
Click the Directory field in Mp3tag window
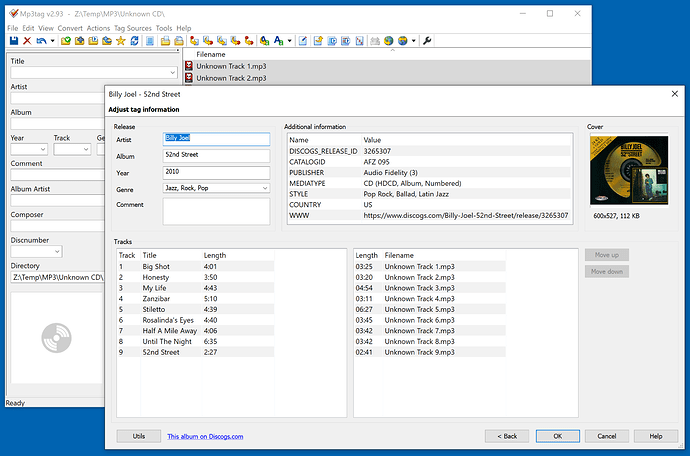click(57, 277)
